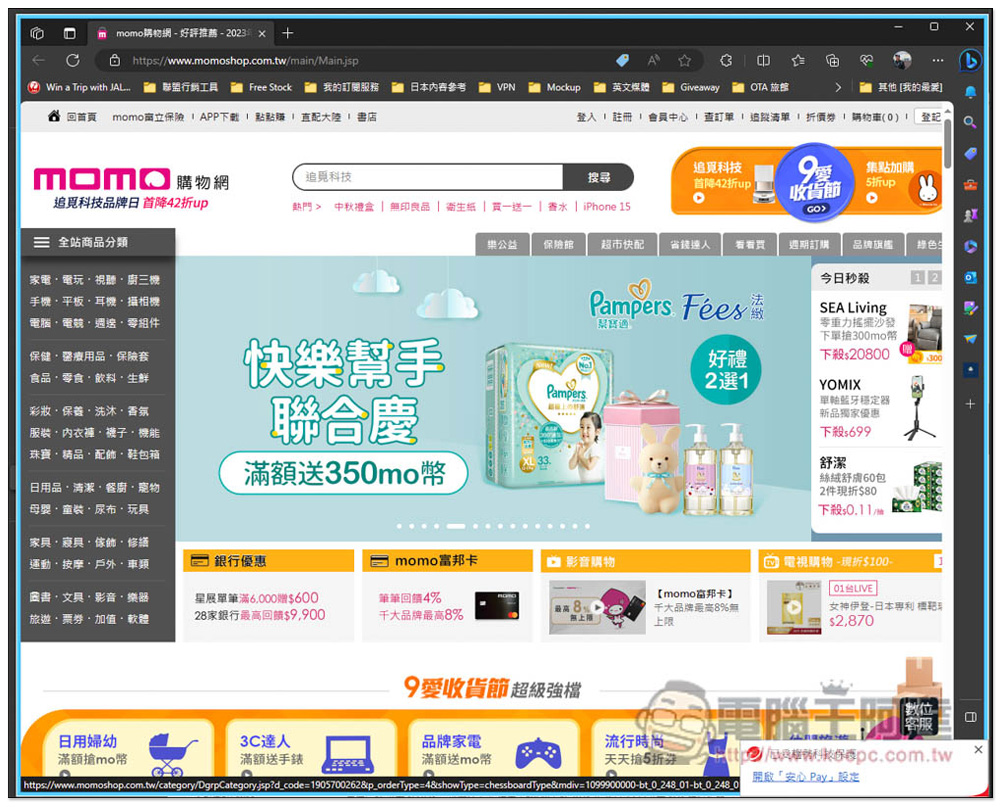The width and height of the screenshot is (1000, 807).
Task: Click the browser address bar URL
Action: click(x=246, y=61)
